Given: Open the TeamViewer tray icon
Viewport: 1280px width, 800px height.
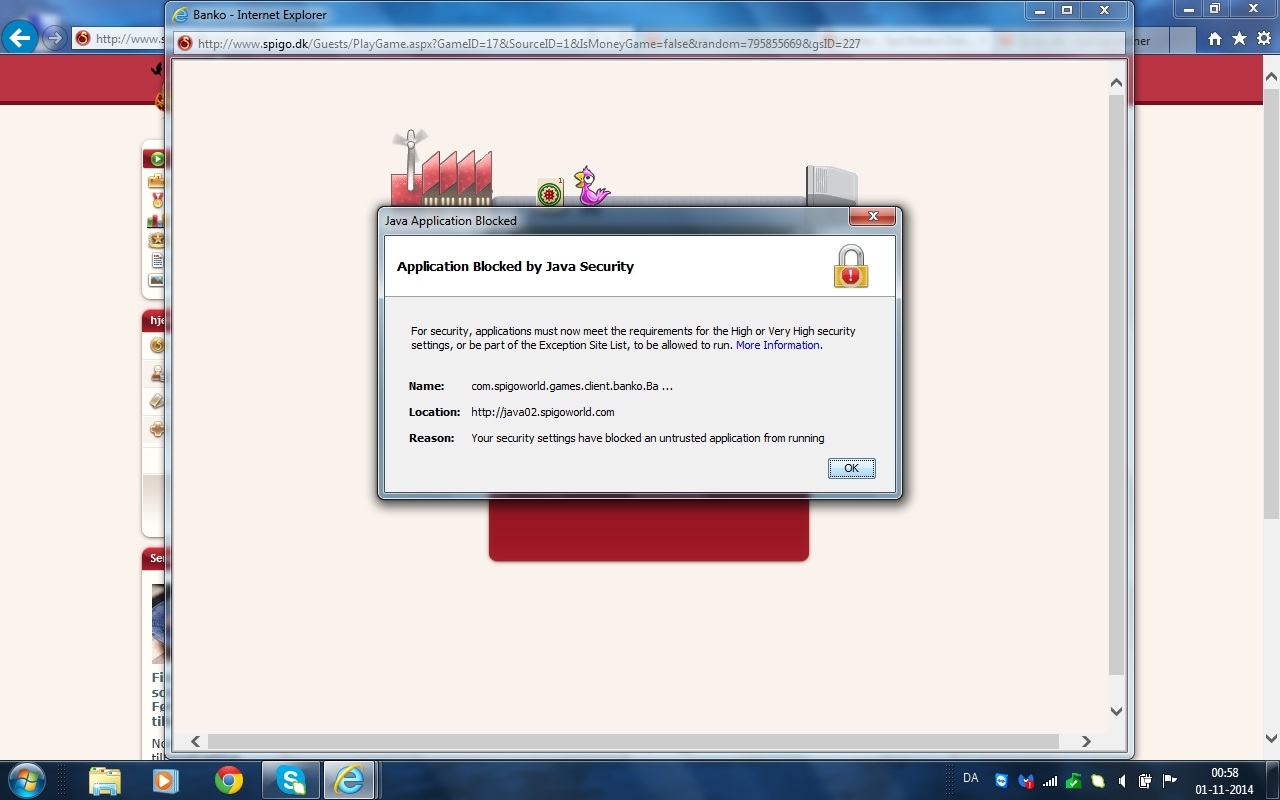Looking at the screenshot, I should [x=1001, y=781].
